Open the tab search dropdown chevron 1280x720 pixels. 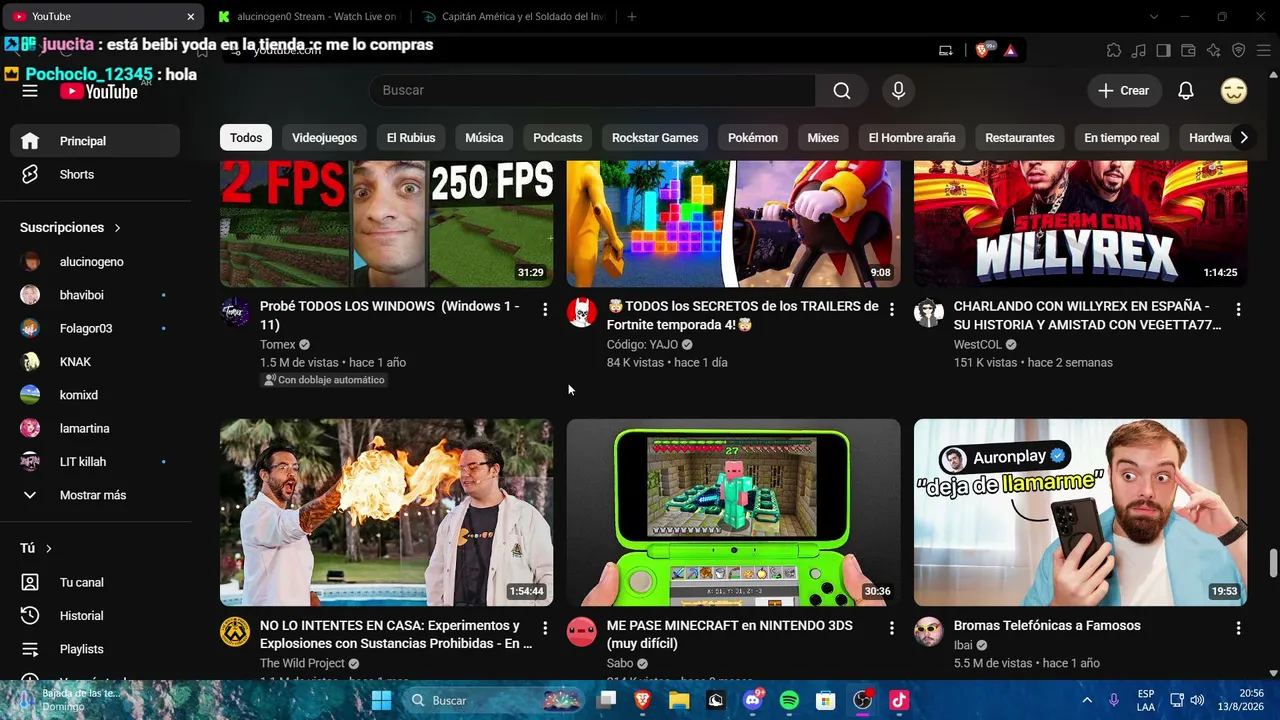point(1154,17)
